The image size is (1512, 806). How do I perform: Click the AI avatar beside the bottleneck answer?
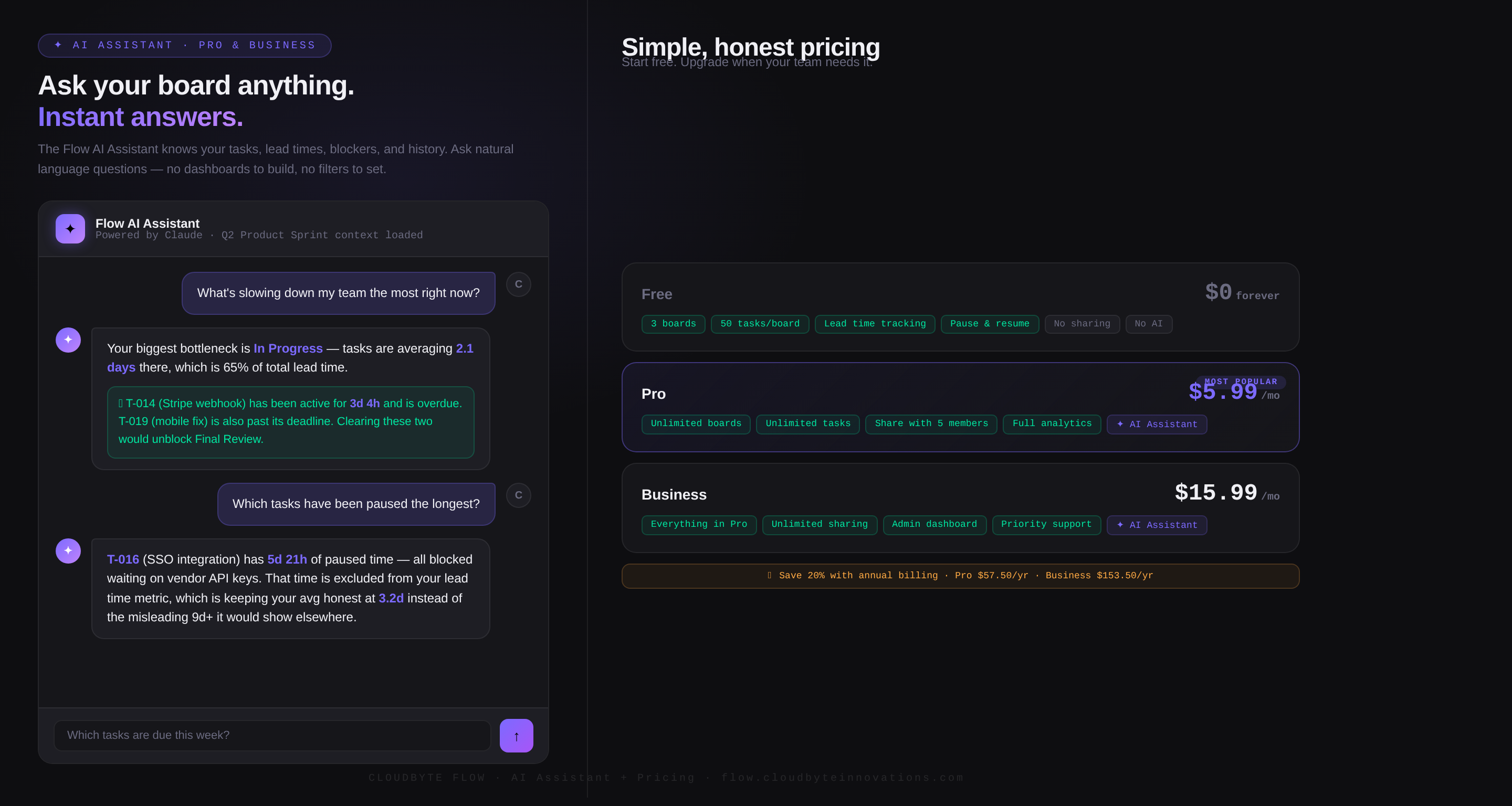coord(68,340)
